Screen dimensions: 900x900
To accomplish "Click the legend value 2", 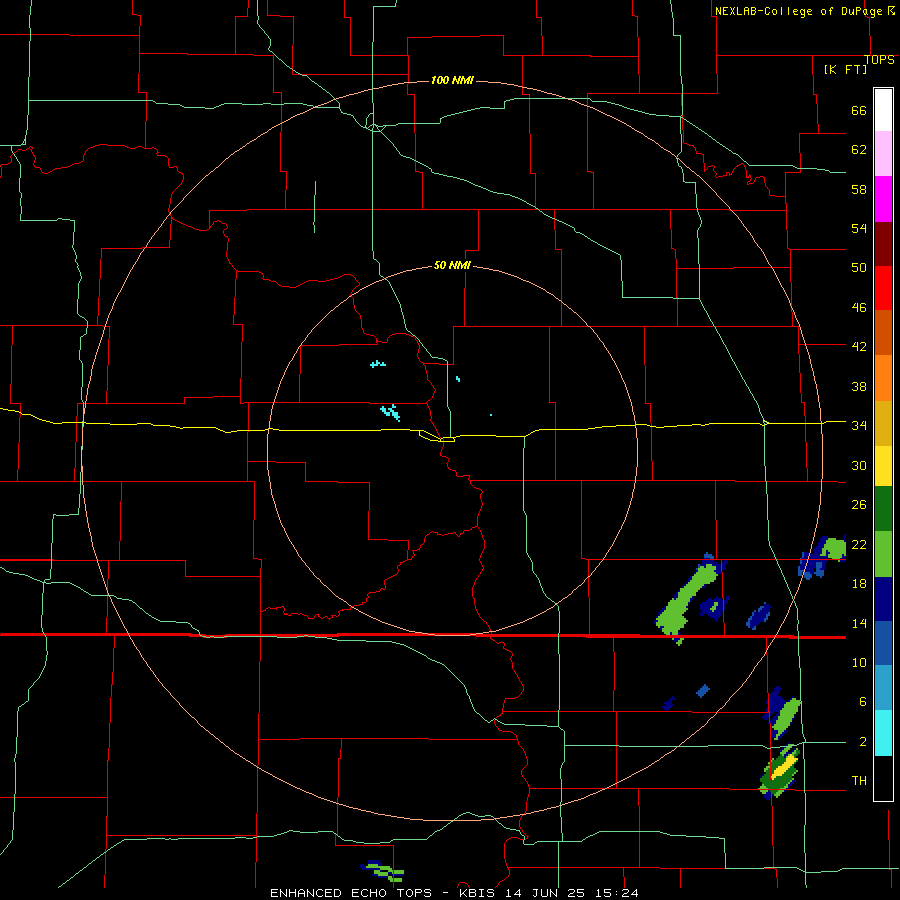I will click(862, 742).
